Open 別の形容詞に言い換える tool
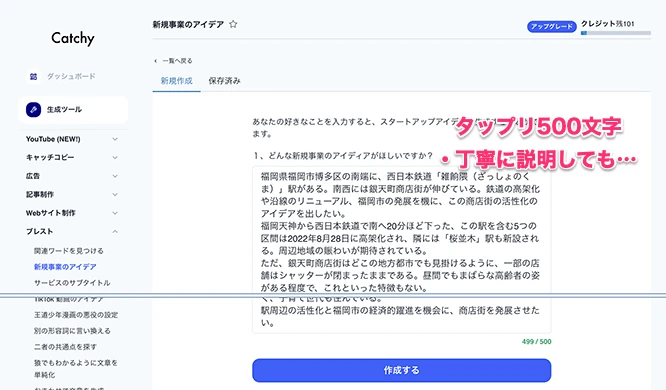The height and width of the screenshot is (390, 666). pos(72,331)
